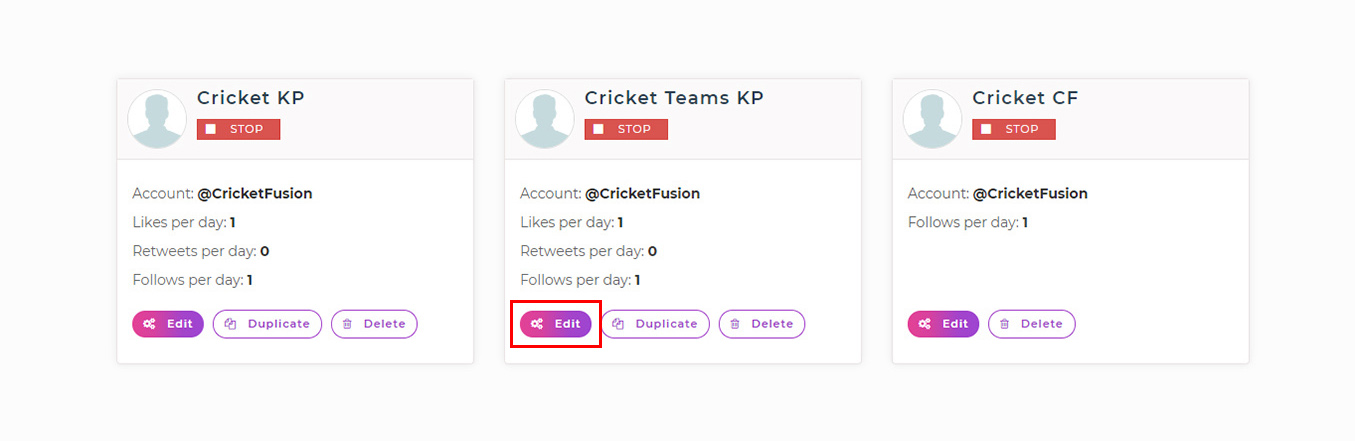Click the Cricket Teams KP profile avatar
Screen dimensions: 1355x441
click(x=545, y=119)
